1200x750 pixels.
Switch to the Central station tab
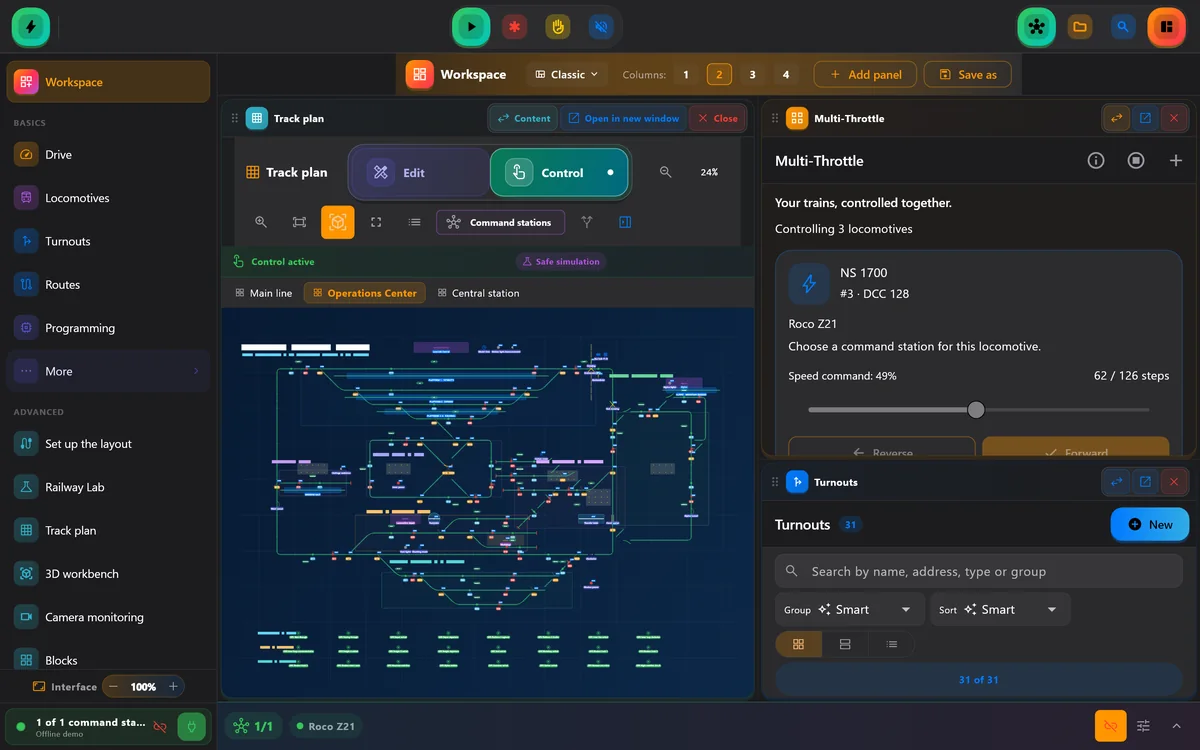479,293
